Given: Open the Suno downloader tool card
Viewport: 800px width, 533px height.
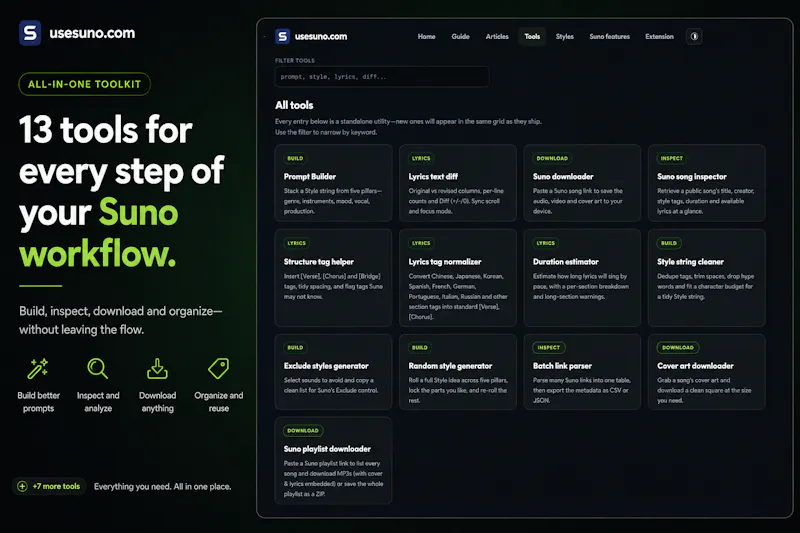Looking at the screenshot, I should coord(582,183).
